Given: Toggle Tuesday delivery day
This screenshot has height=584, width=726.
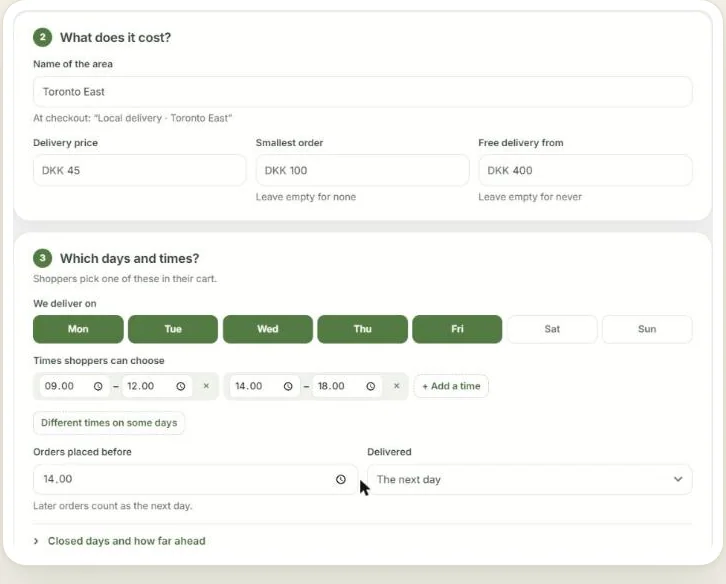Looking at the screenshot, I should [x=173, y=329].
